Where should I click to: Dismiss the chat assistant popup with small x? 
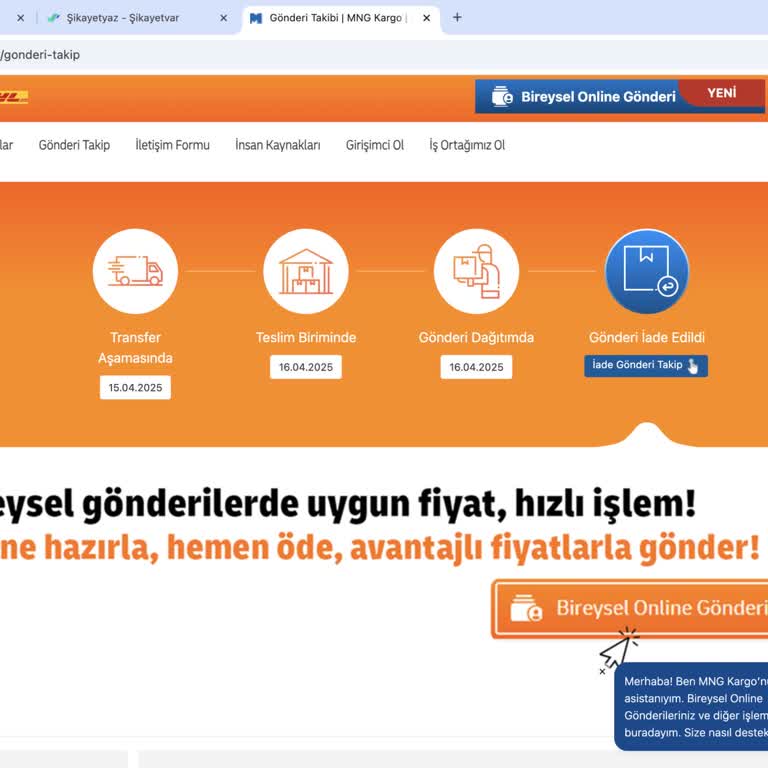(x=602, y=672)
